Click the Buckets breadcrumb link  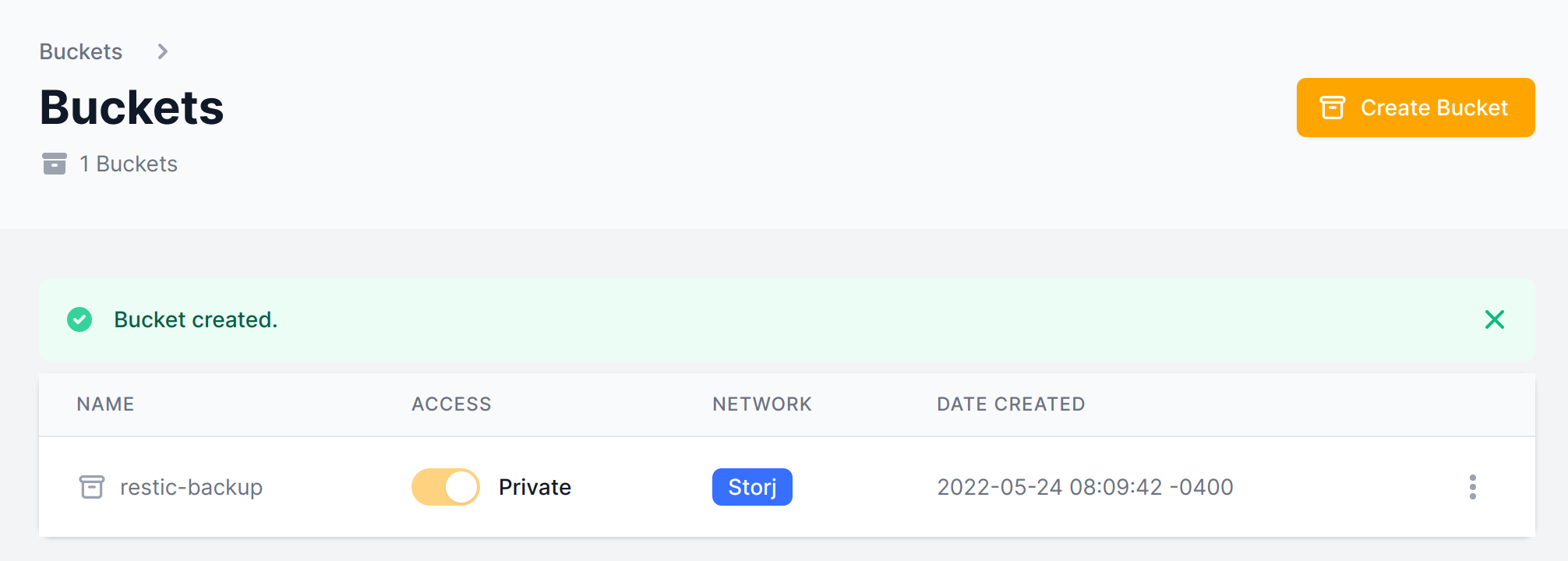(x=81, y=51)
